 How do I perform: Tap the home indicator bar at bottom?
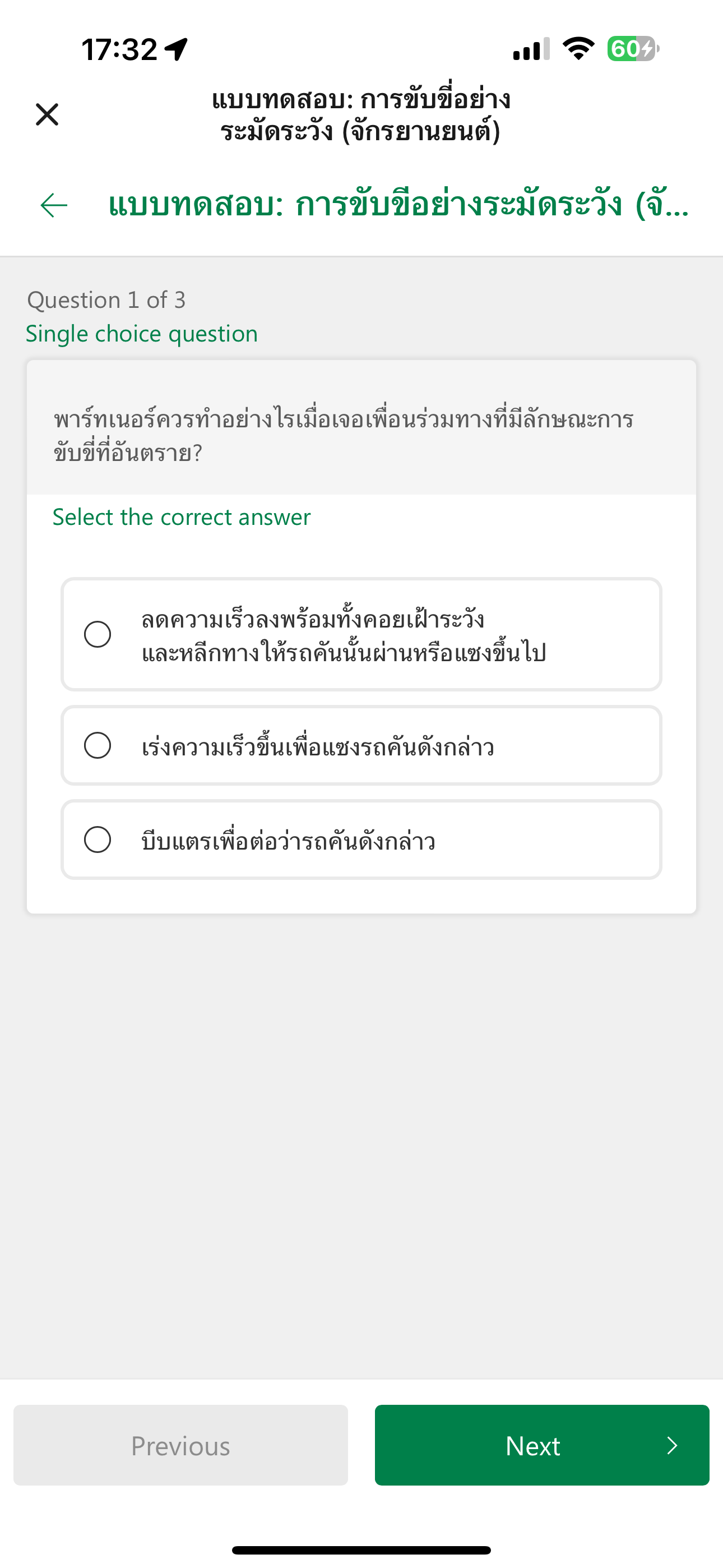coord(361,1549)
